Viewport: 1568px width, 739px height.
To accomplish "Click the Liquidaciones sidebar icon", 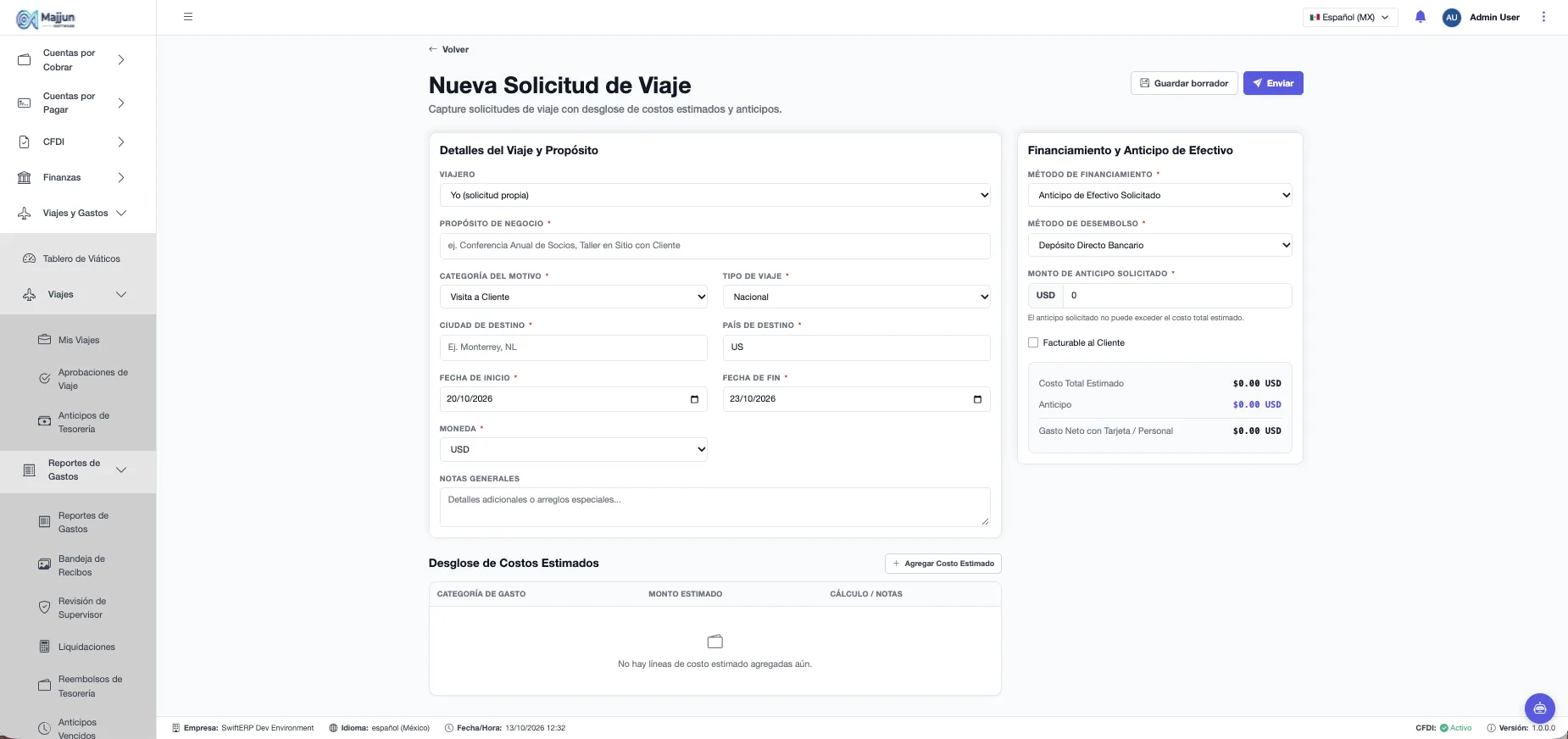I will point(44,647).
